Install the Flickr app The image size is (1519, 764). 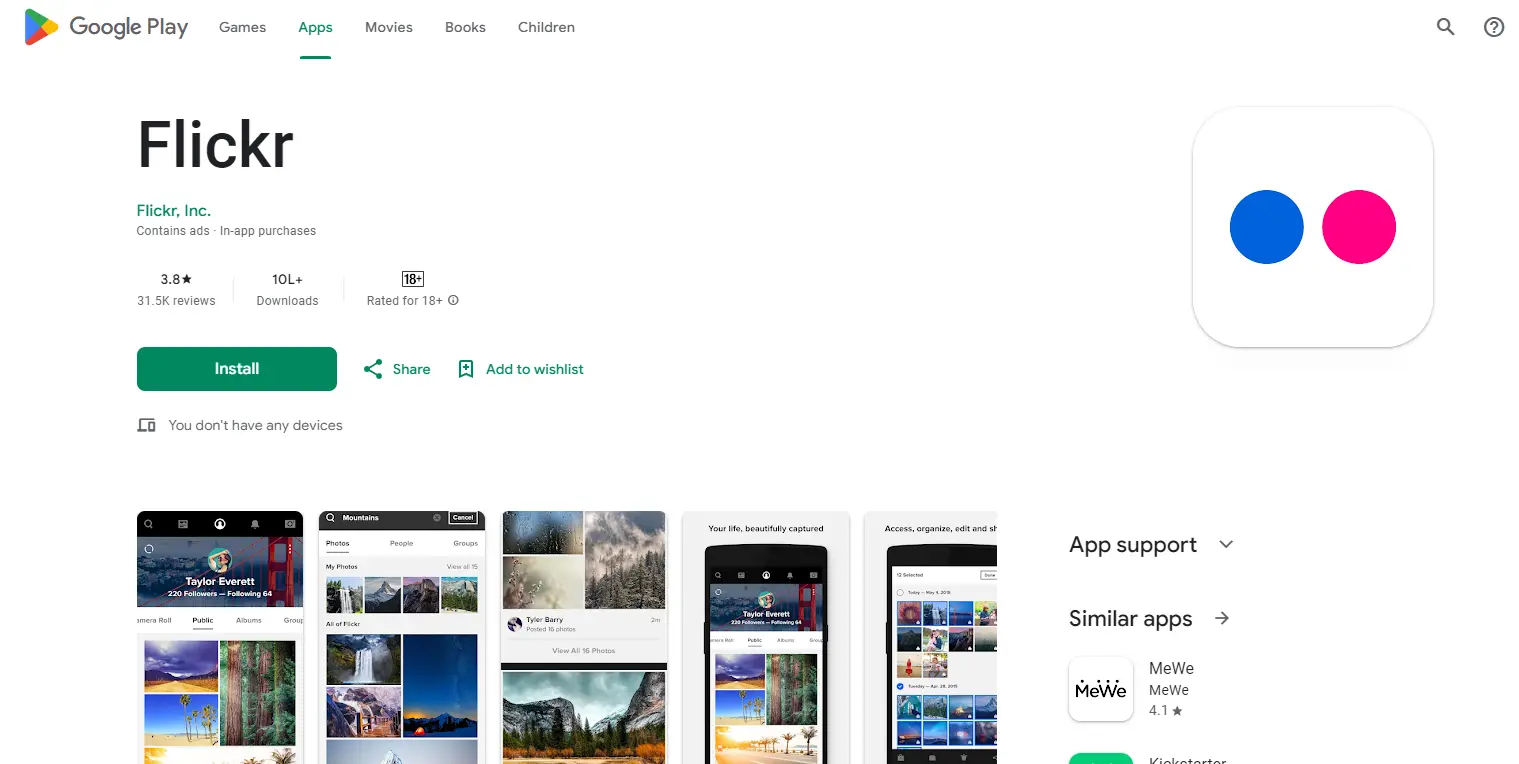pos(237,369)
